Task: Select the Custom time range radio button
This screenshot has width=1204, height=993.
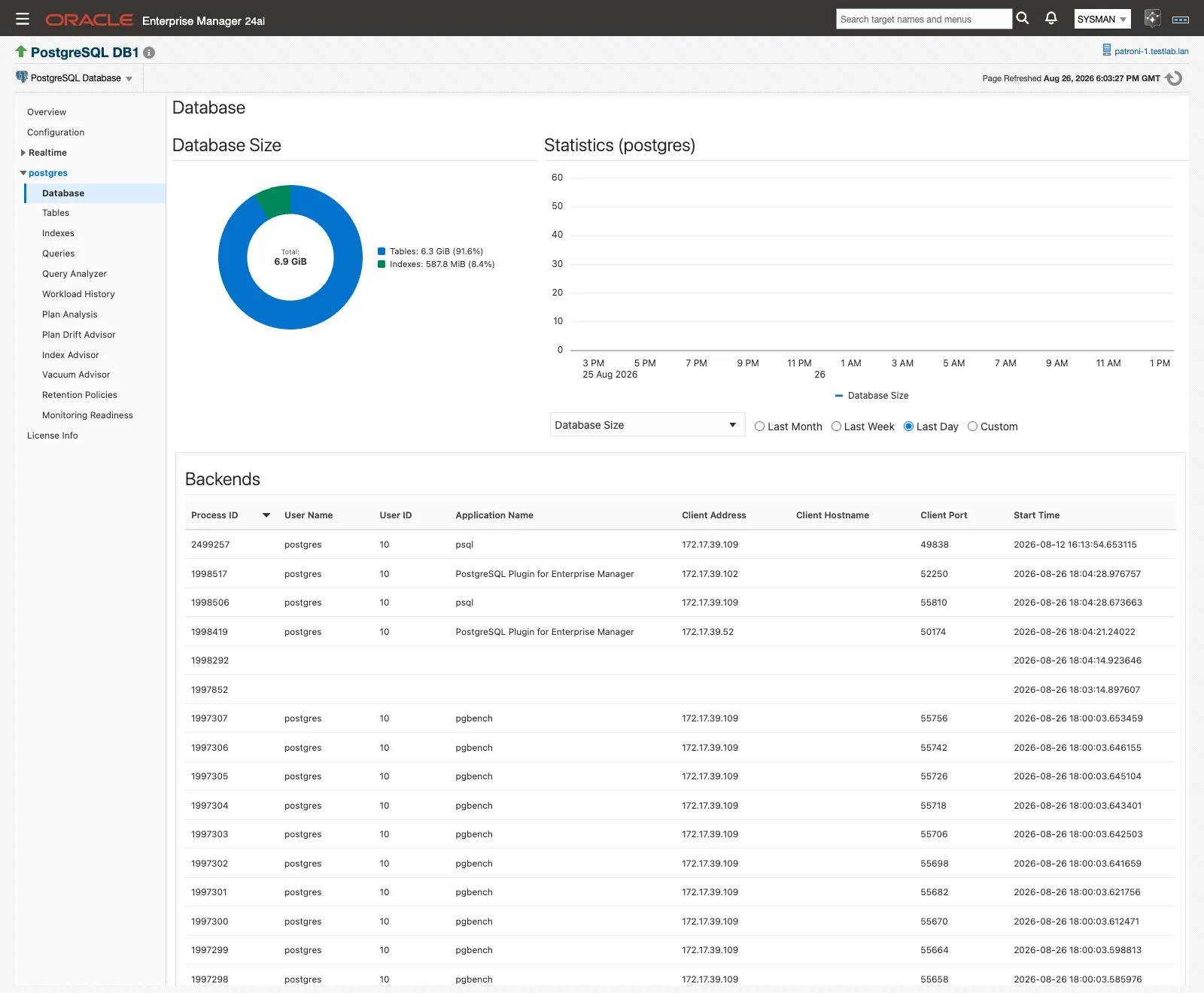Action: (972, 427)
